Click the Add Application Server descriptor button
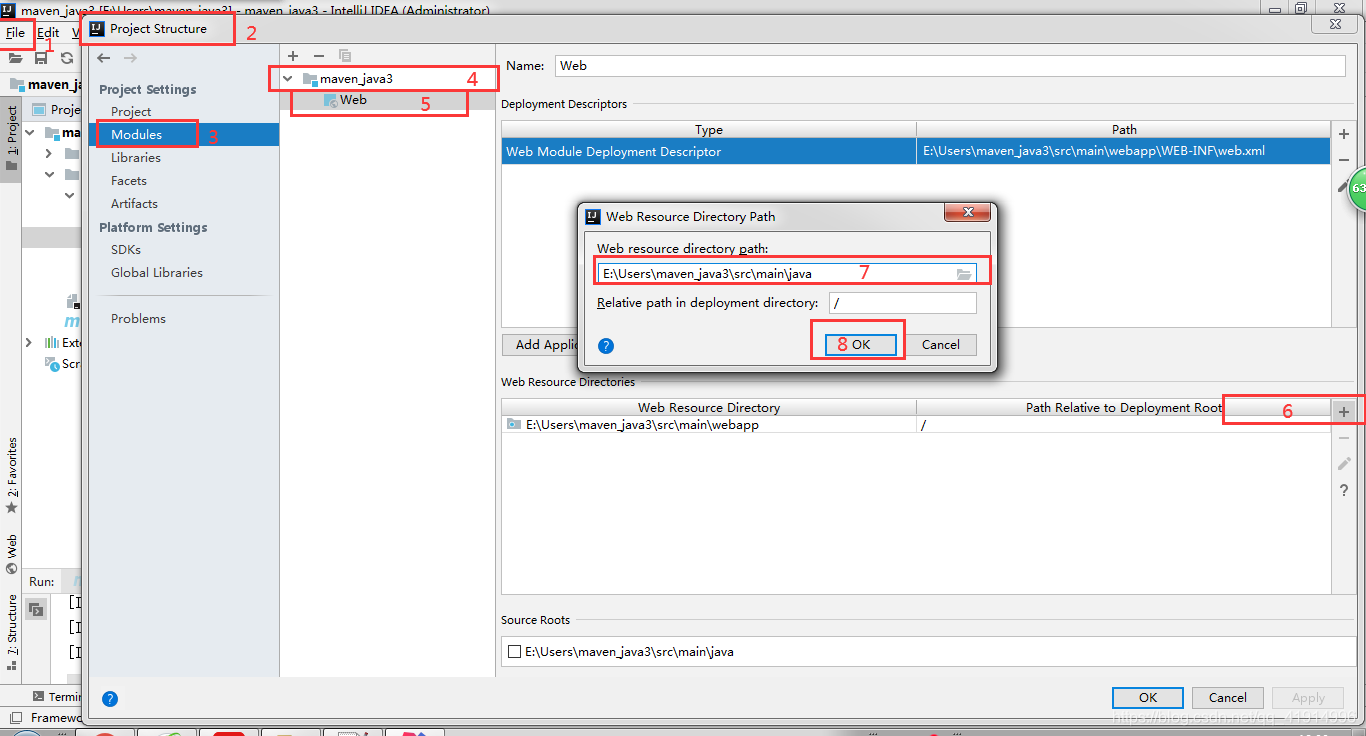Viewport: 1366px width, 736px height. point(541,344)
